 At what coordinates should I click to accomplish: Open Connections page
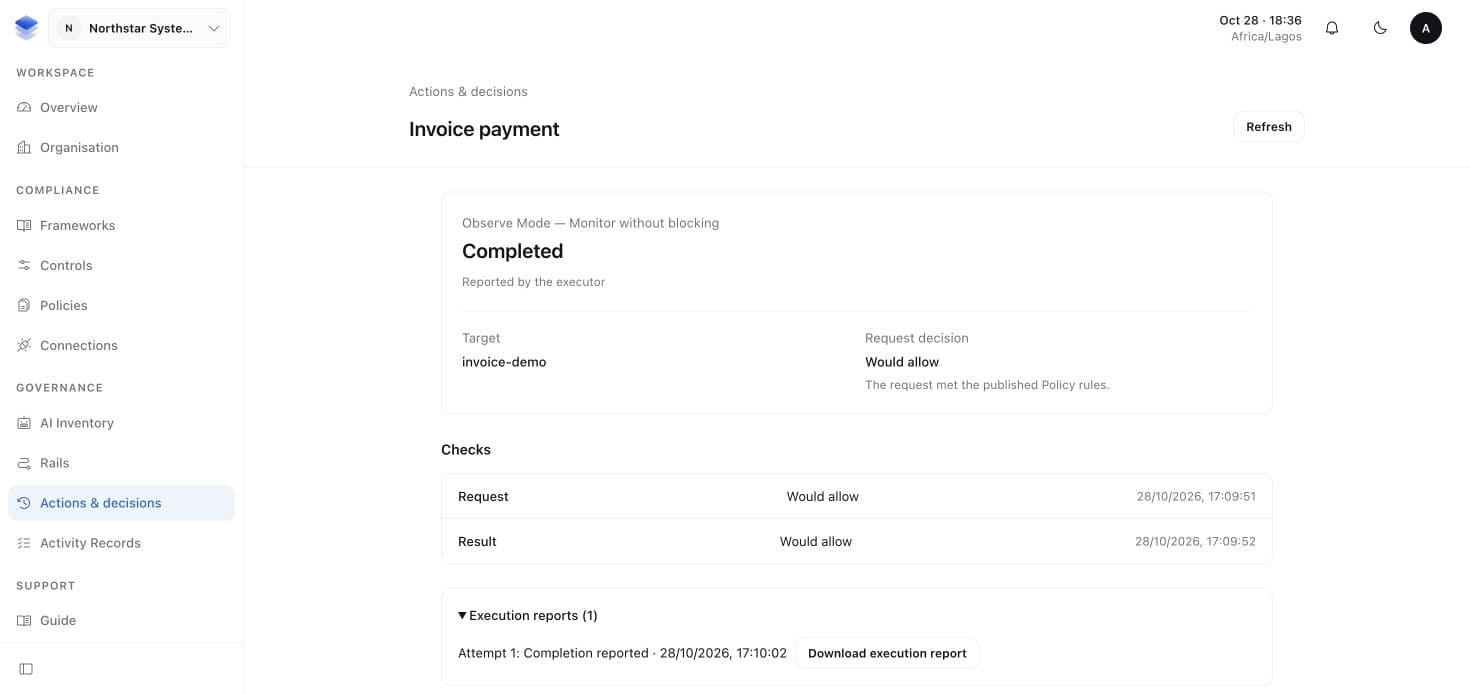pos(121,345)
